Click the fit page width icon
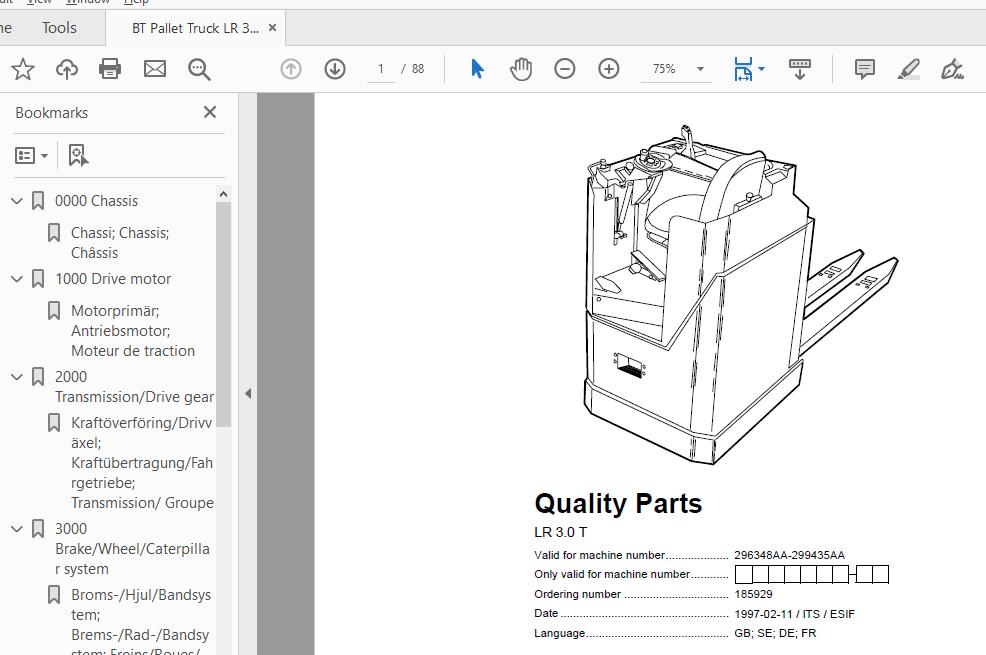The image size is (986, 655). (743, 69)
